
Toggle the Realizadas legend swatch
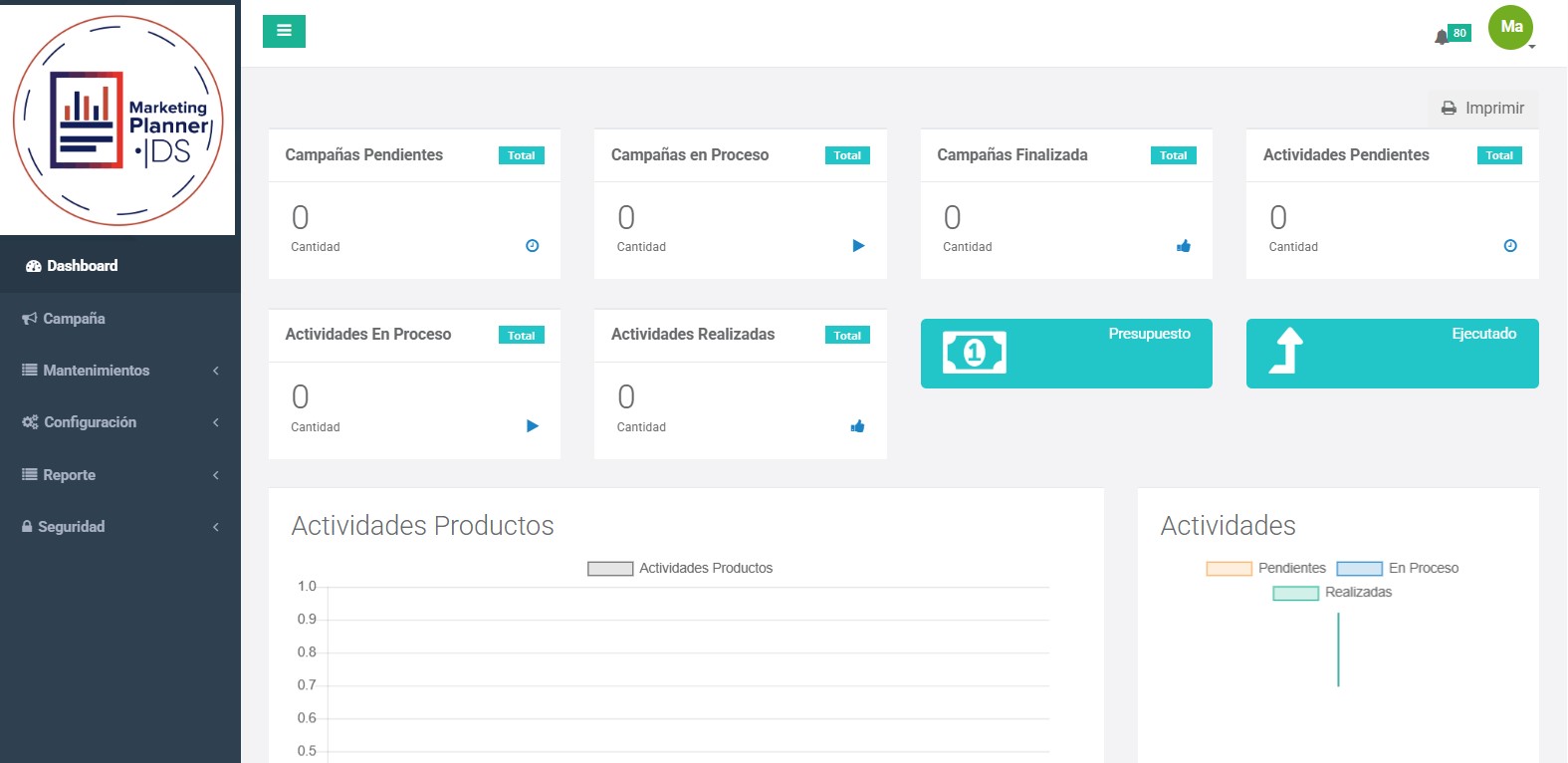1296,593
